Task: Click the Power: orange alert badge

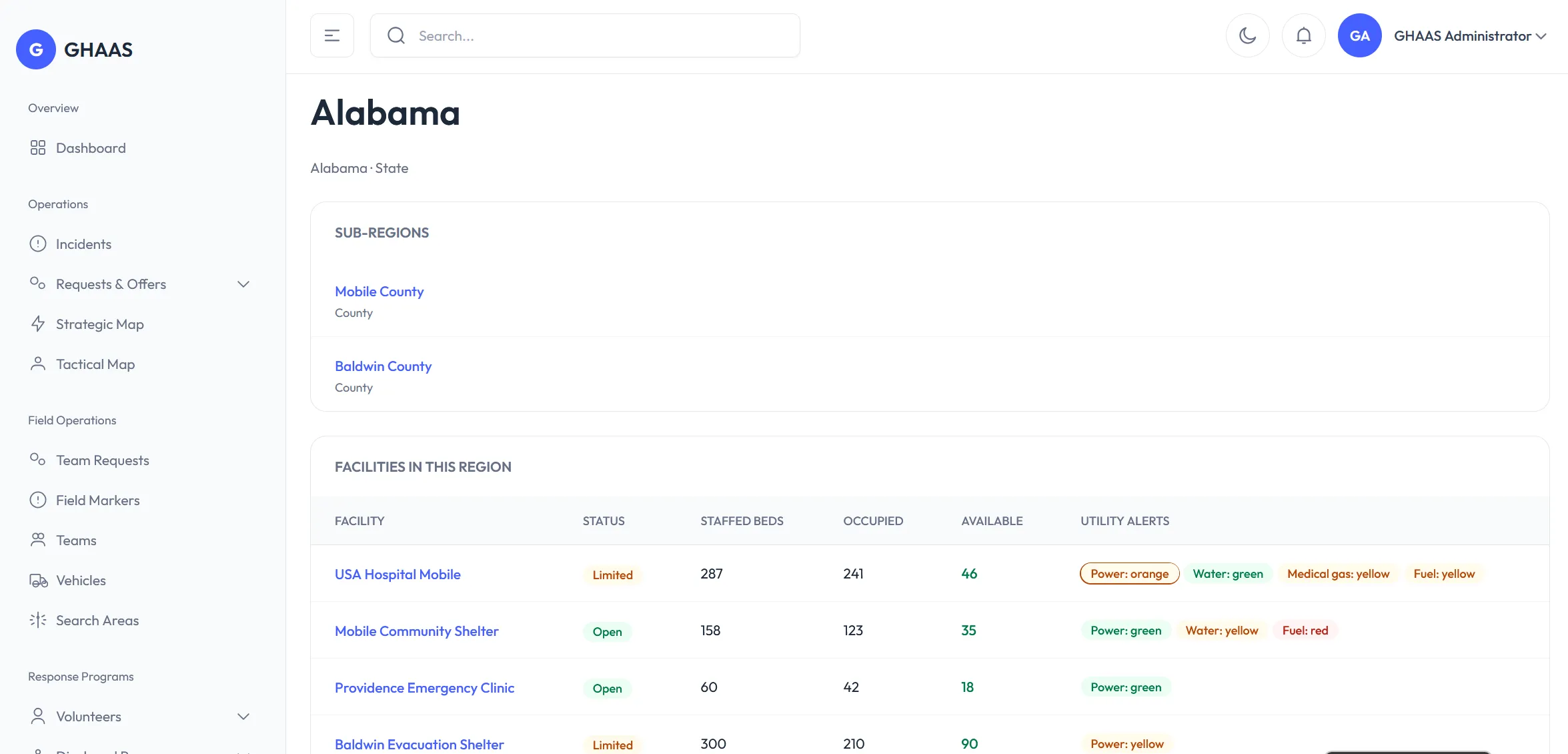Action: 1129,574
